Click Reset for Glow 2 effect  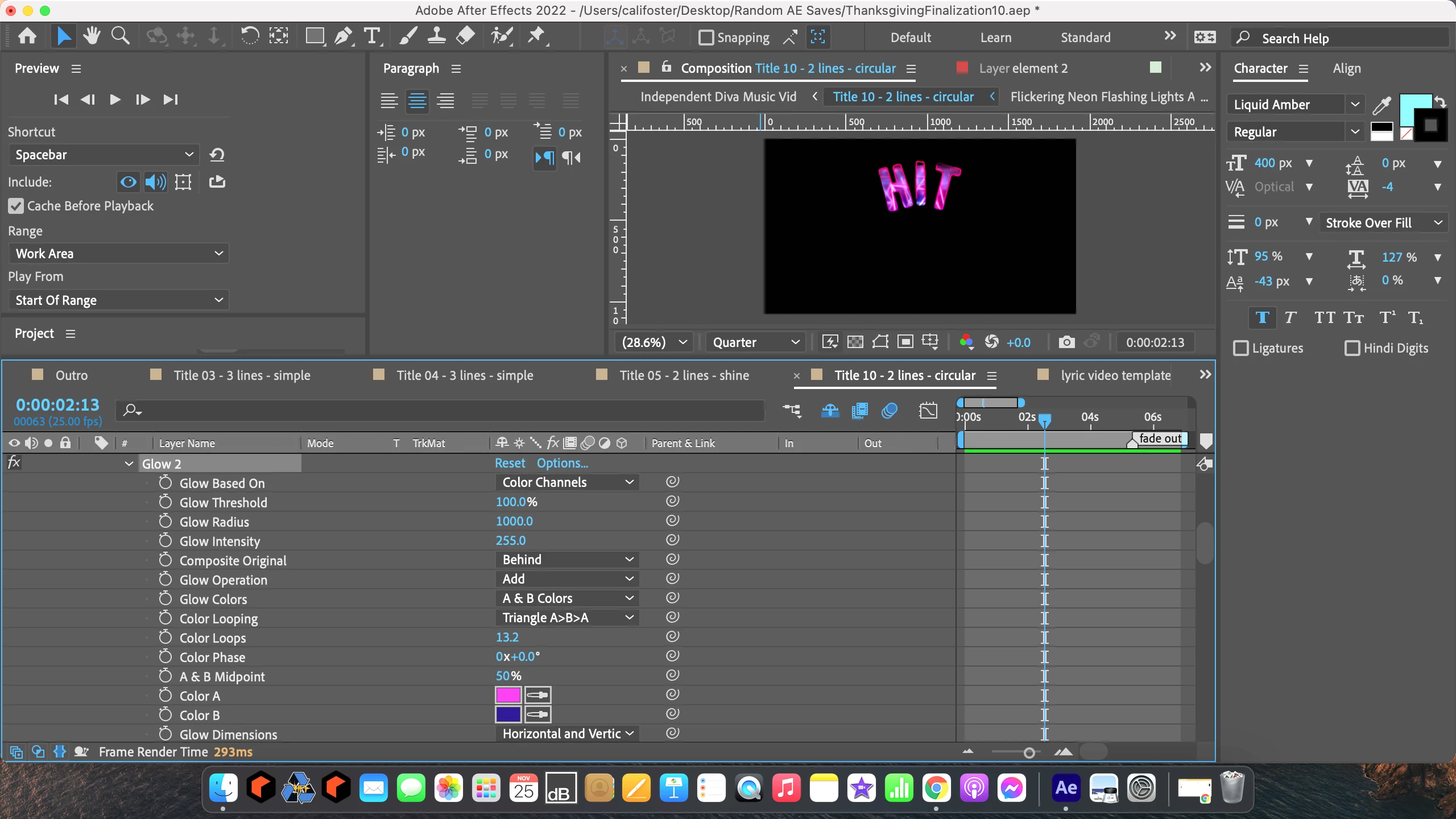tap(510, 463)
